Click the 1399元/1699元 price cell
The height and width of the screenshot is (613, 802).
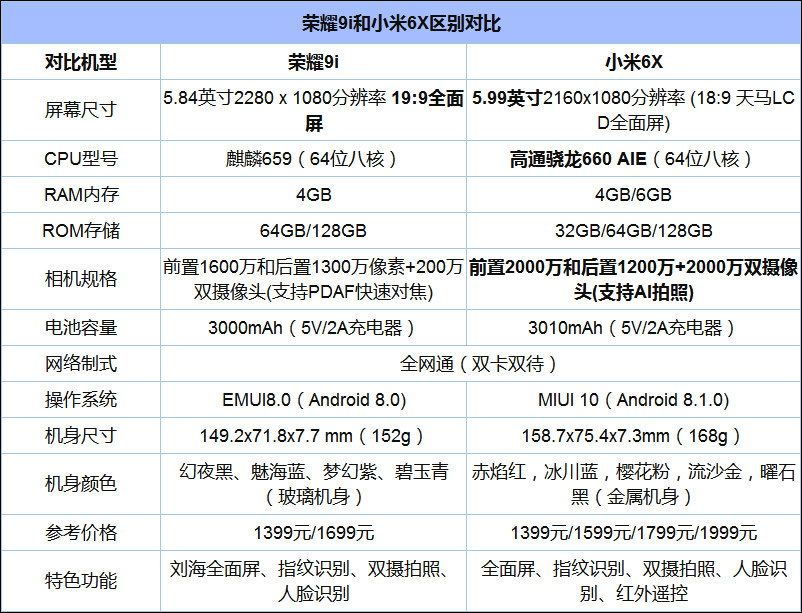point(313,533)
